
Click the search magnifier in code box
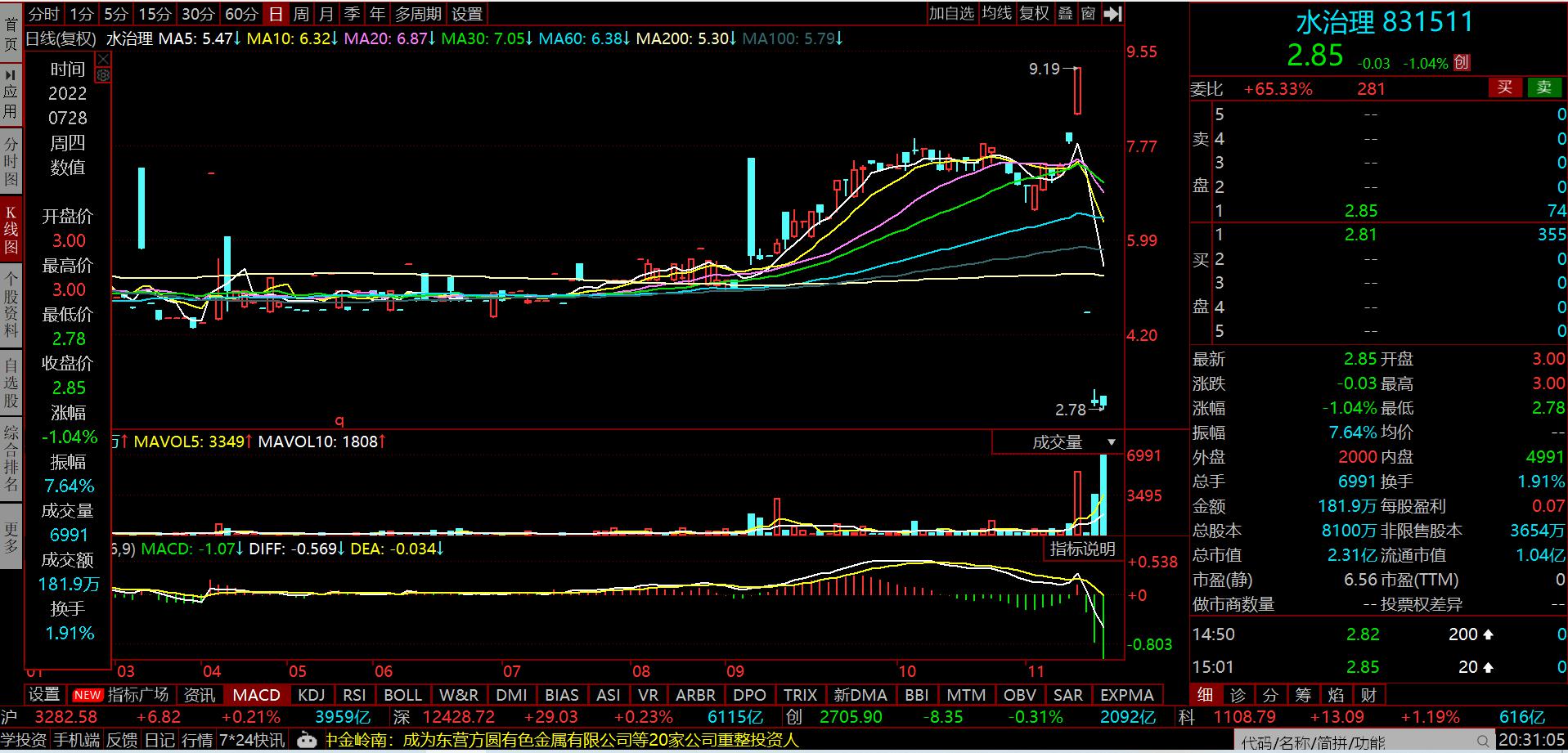click(x=1485, y=742)
